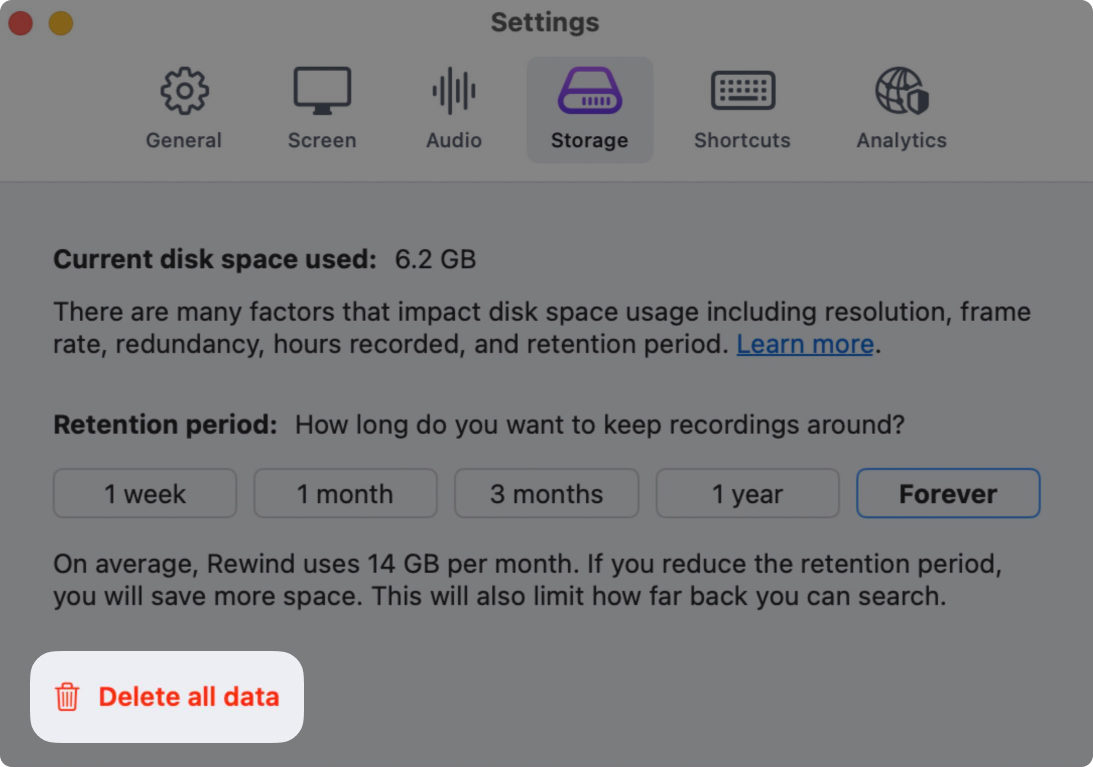This screenshot has width=1093, height=767.
Task: Open the Learn more link
Action: (x=805, y=345)
